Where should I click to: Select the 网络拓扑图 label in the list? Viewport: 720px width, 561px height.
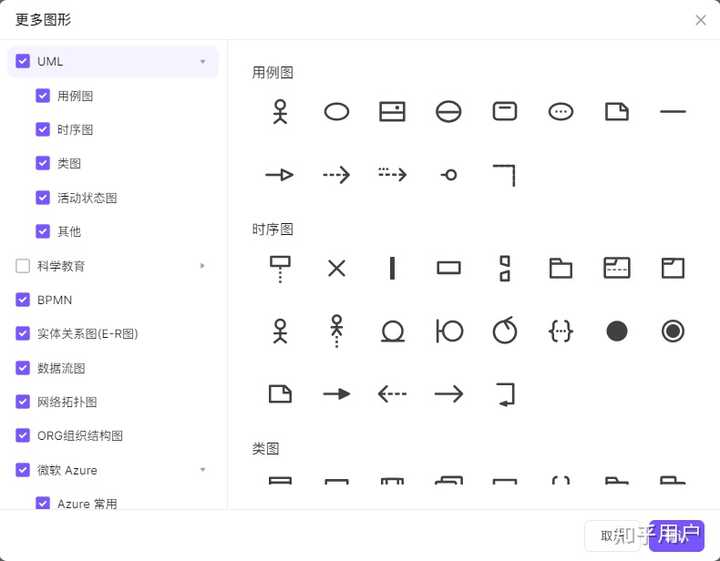coord(67,402)
